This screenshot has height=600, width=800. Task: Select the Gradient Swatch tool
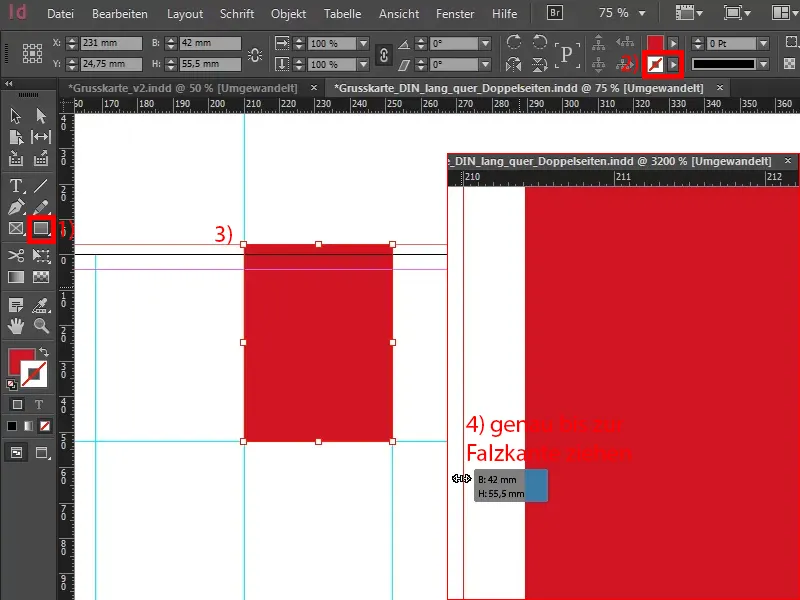coord(16,277)
